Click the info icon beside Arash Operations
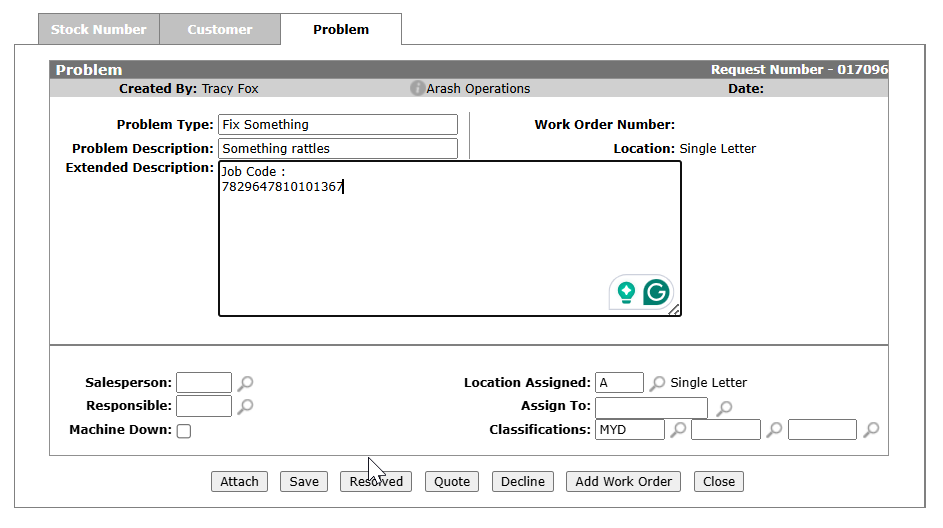Viewport: 943px width, 528px height. [418, 89]
